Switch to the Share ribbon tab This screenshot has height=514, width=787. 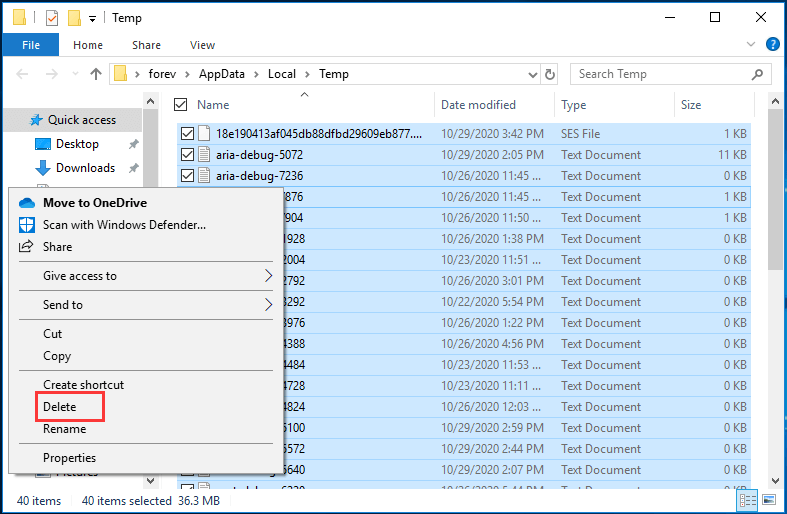(146, 45)
